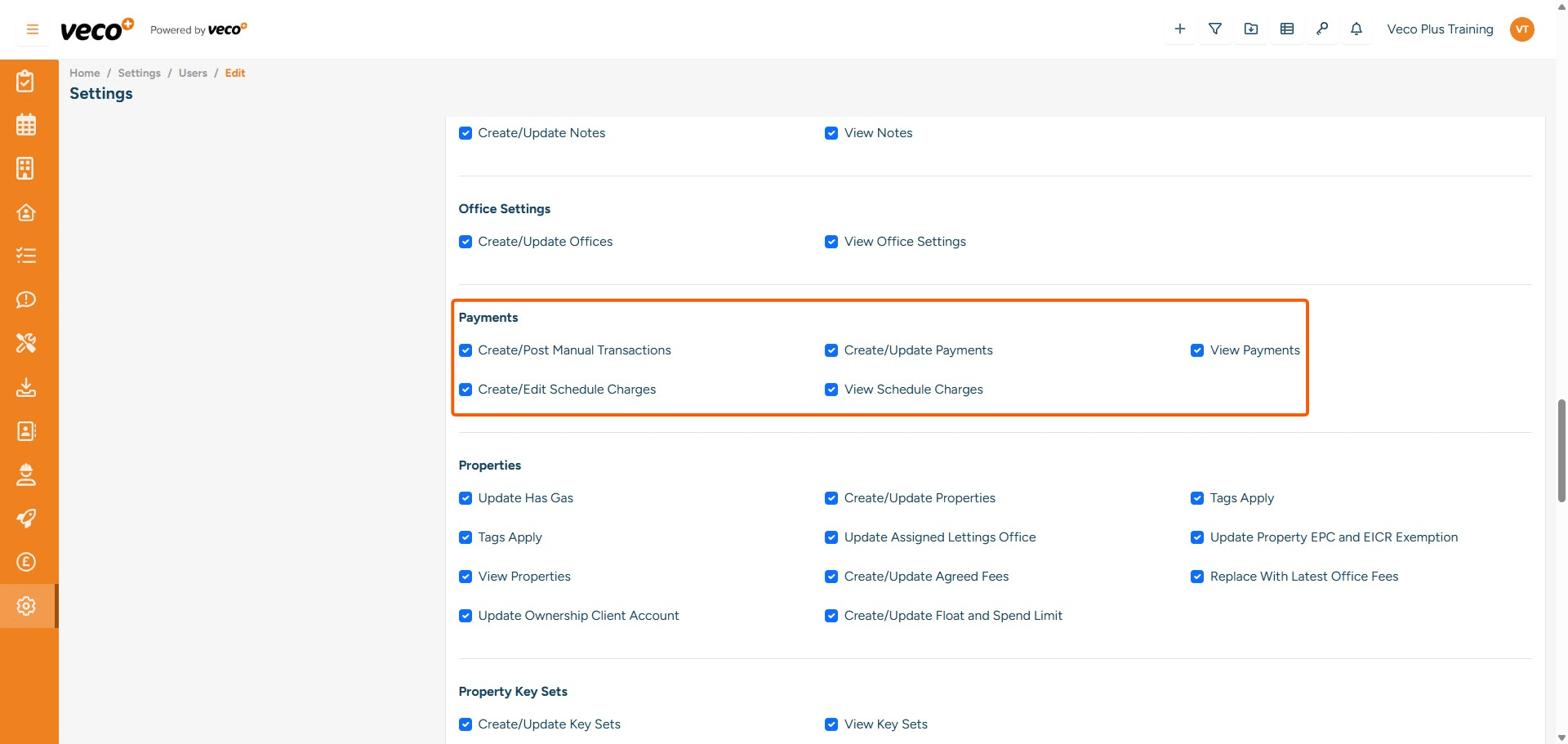Open the VT user avatar menu
The height and width of the screenshot is (744, 1568).
[x=1522, y=29]
